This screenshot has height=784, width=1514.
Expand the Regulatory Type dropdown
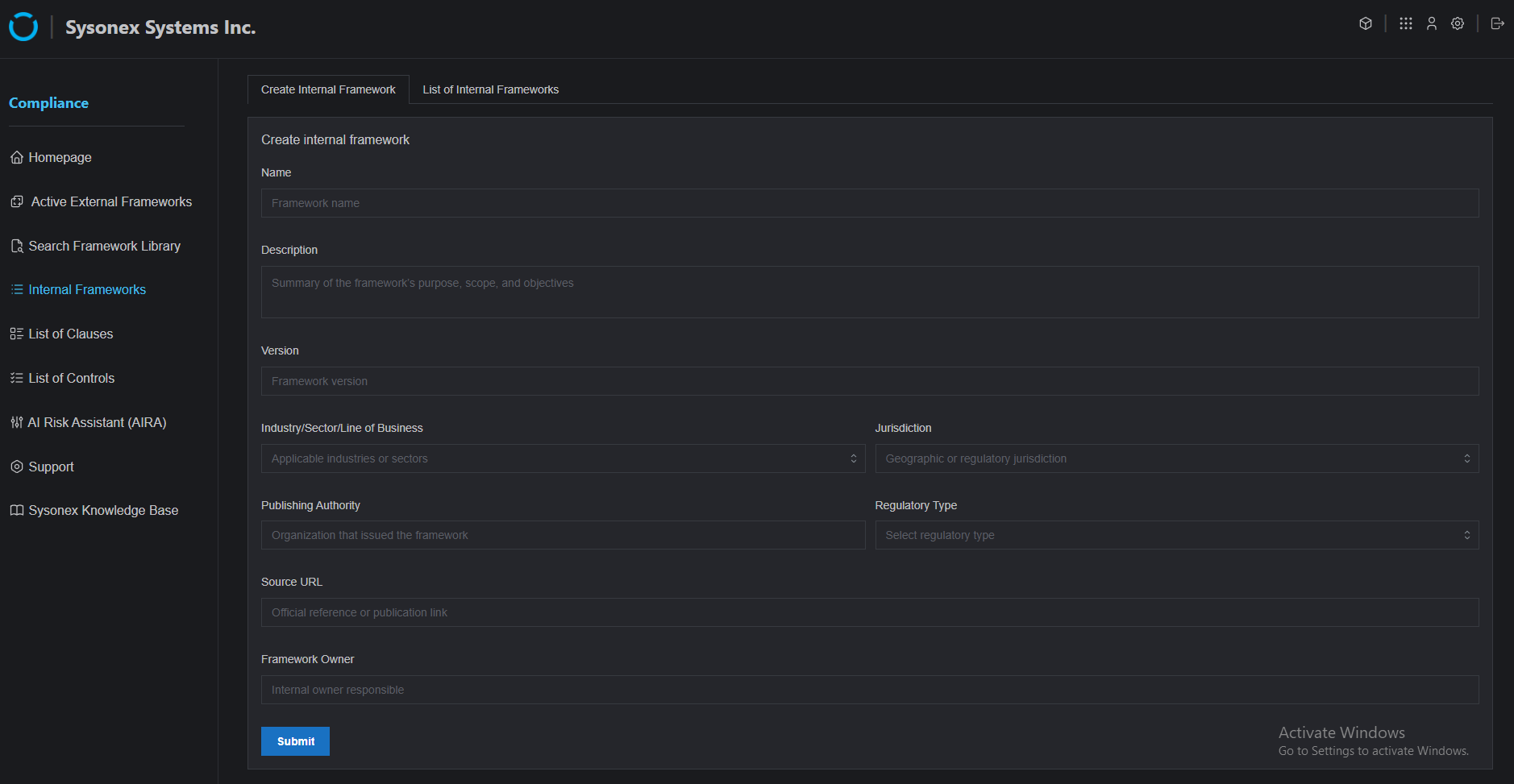coord(1176,535)
